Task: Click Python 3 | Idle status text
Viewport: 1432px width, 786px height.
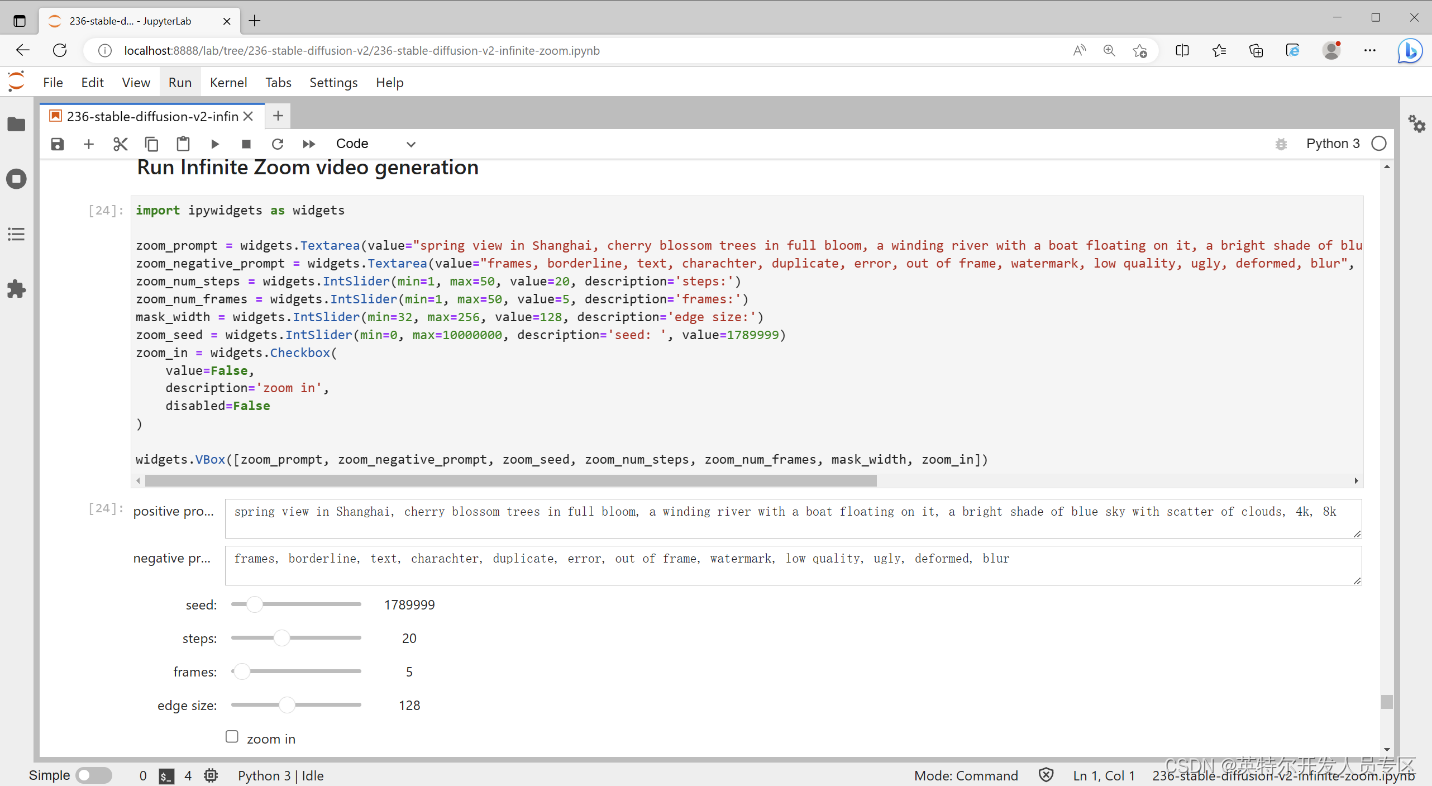Action: tap(281, 776)
